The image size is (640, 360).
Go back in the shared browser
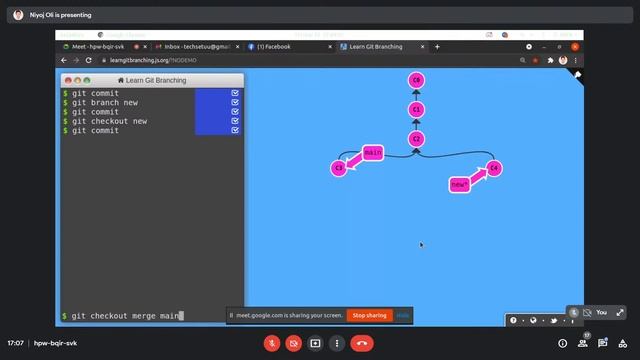click(x=64, y=60)
